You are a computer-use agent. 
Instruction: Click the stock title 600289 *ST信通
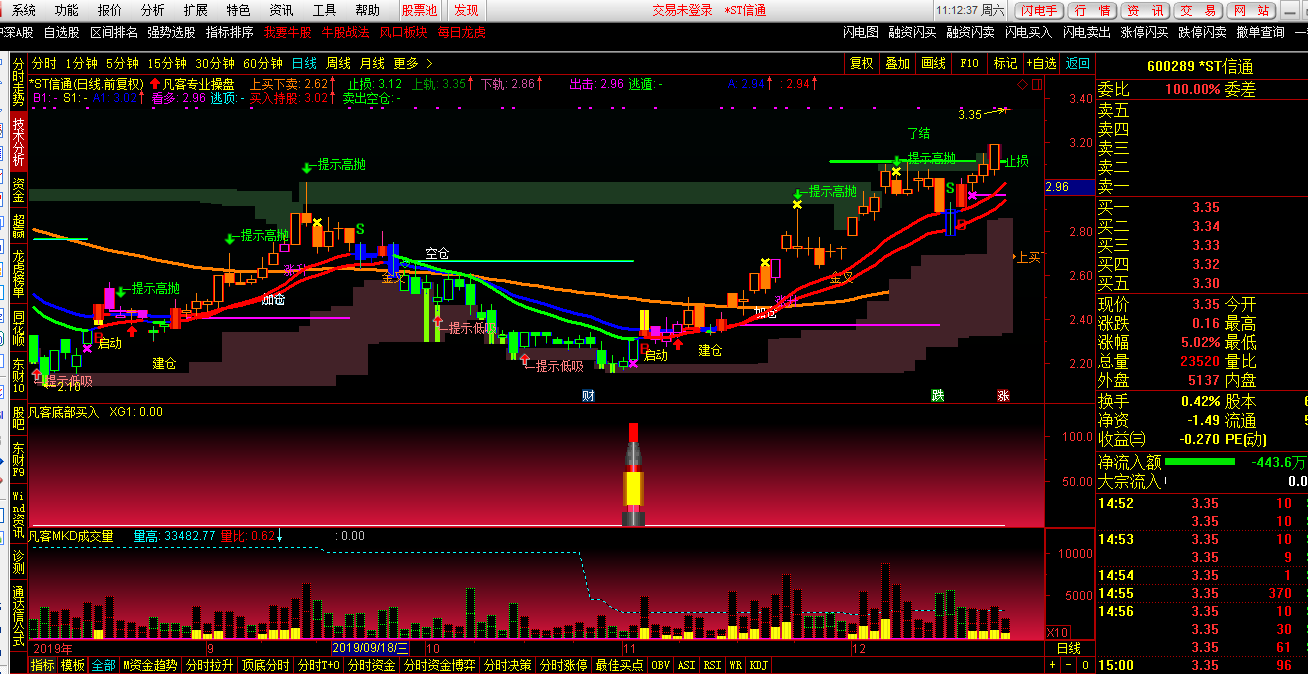pos(1200,66)
